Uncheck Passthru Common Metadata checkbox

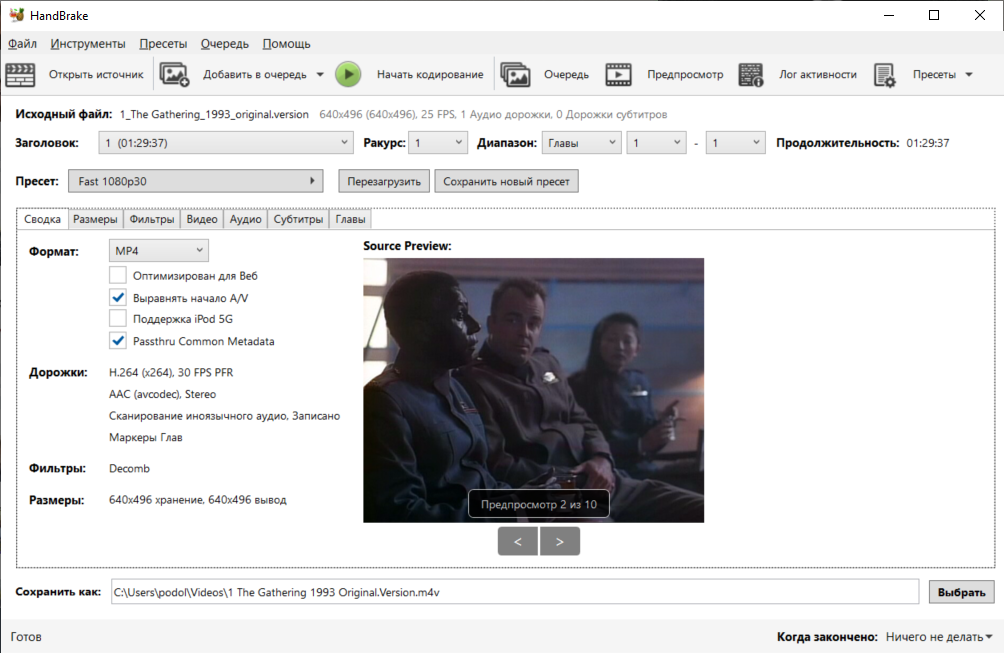[118, 341]
